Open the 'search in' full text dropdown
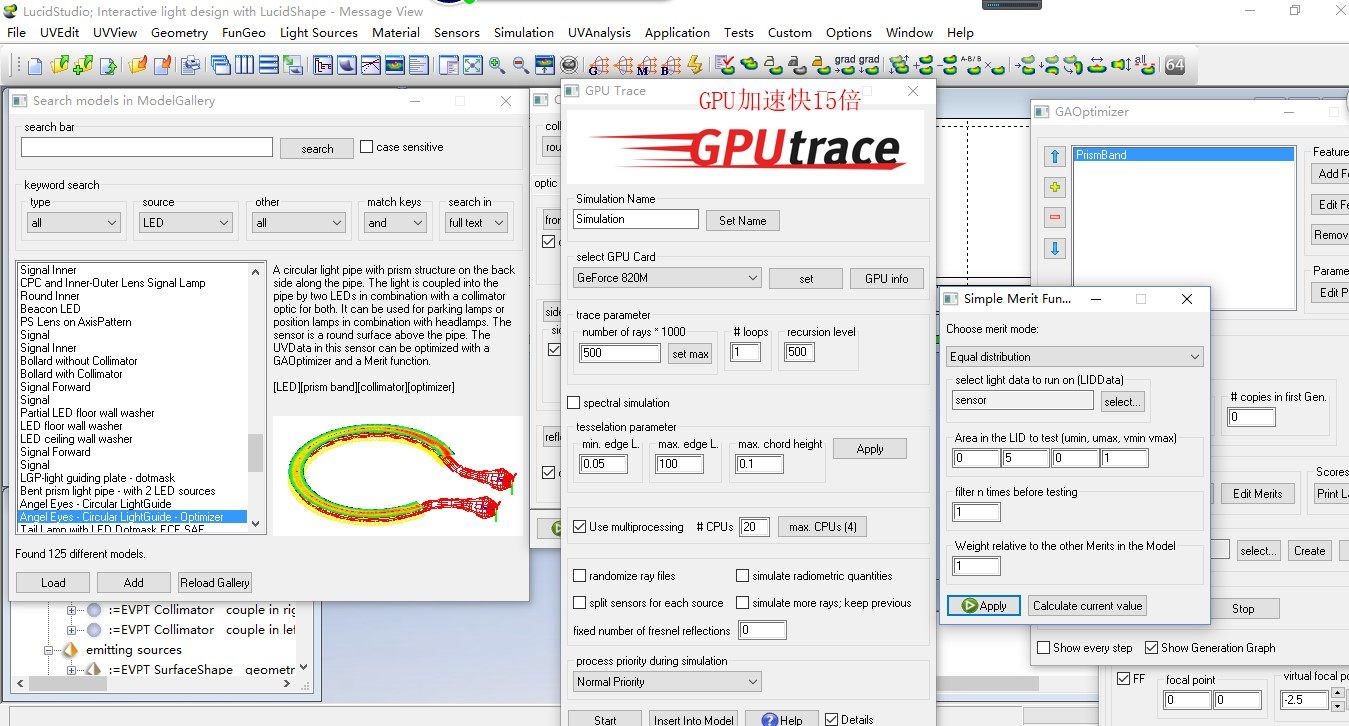Image resolution: width=1349 pixels, height=726 pixels. [477, 223]
